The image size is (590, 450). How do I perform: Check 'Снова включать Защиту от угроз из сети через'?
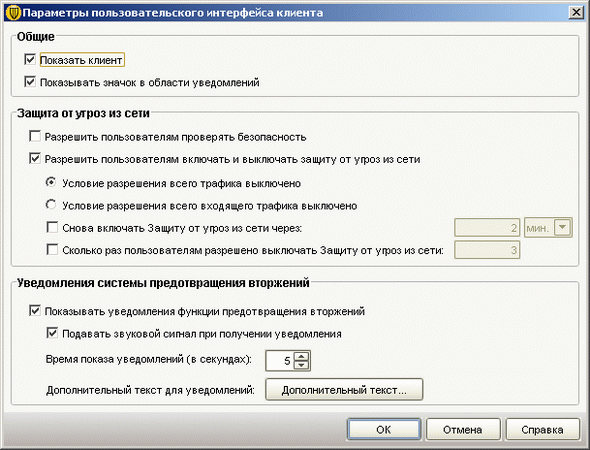[x=52, y=227]
